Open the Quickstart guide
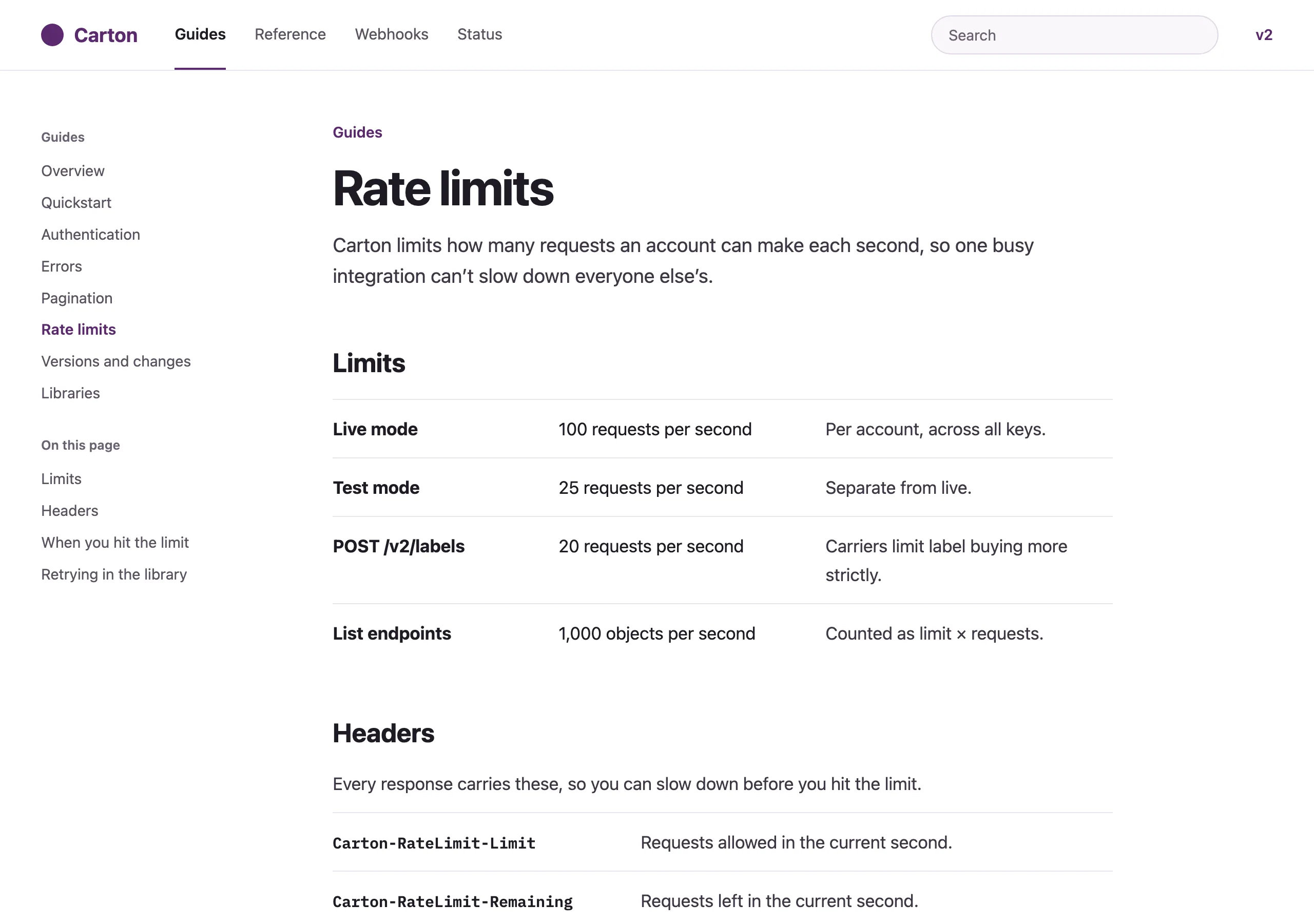The image size is (1314, 924). point(76,203)
